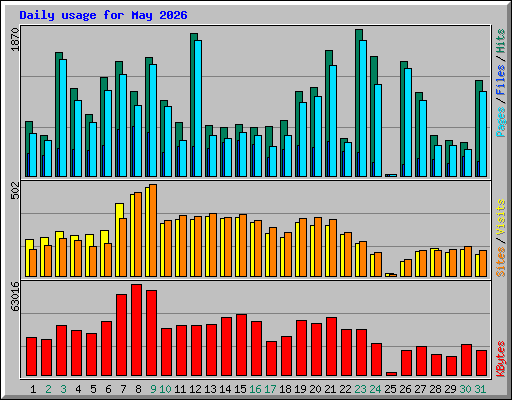
Task: Click day 27 on the x-axis
Action: pos(420,389)
